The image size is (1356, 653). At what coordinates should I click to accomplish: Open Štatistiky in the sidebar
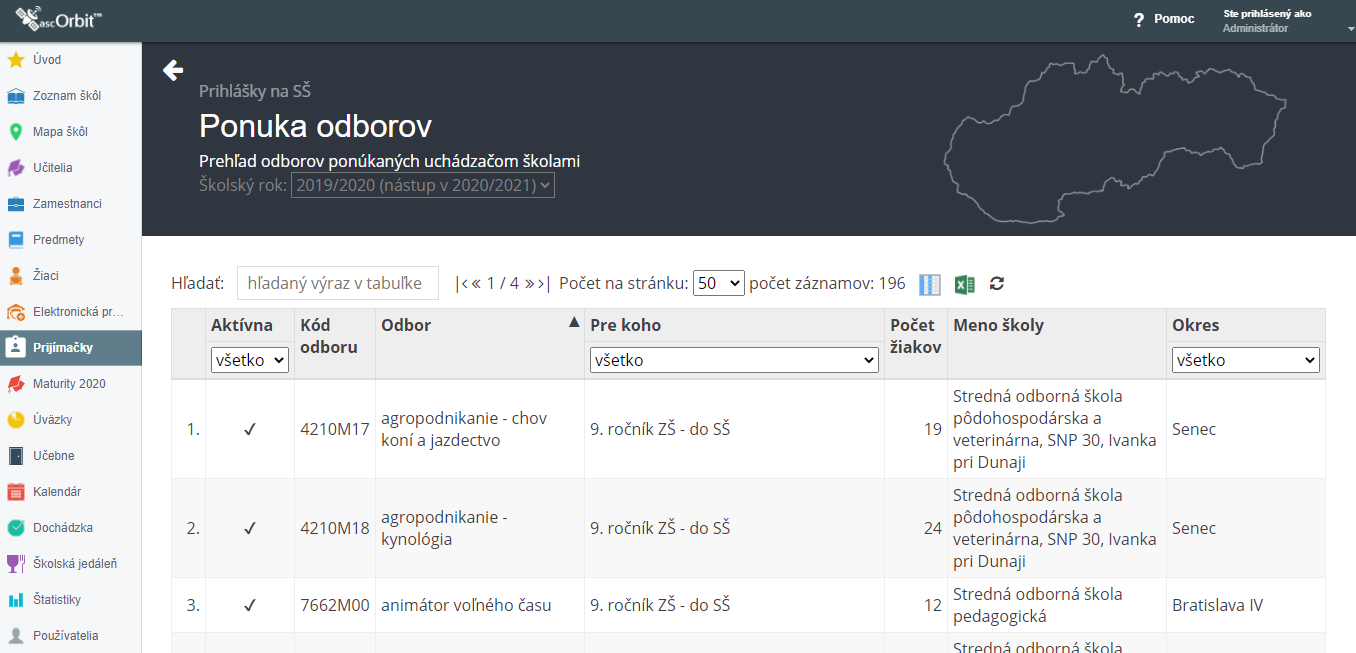point(57,600)
